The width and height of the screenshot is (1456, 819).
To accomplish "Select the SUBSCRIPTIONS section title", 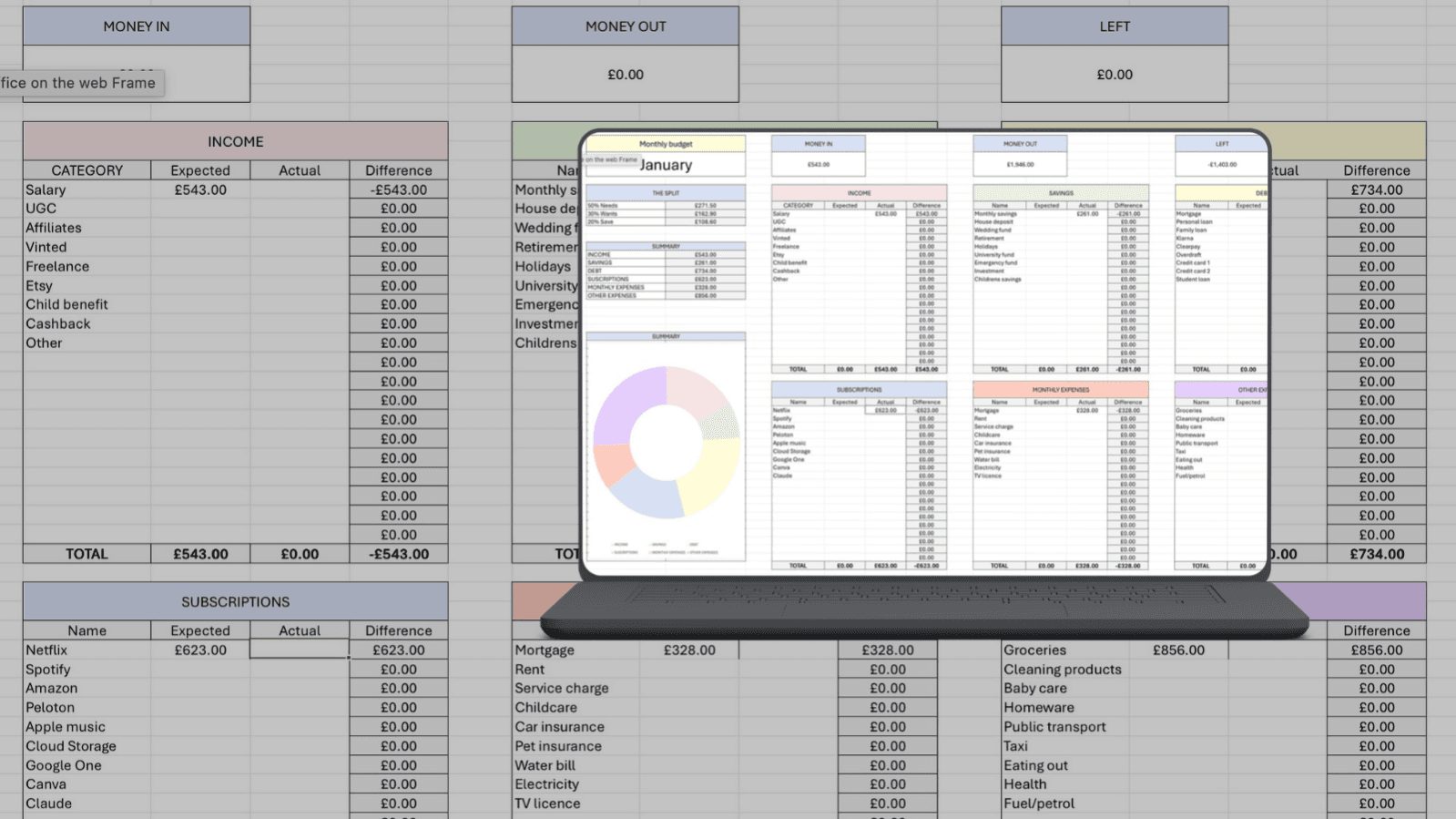I will point(236,602).
